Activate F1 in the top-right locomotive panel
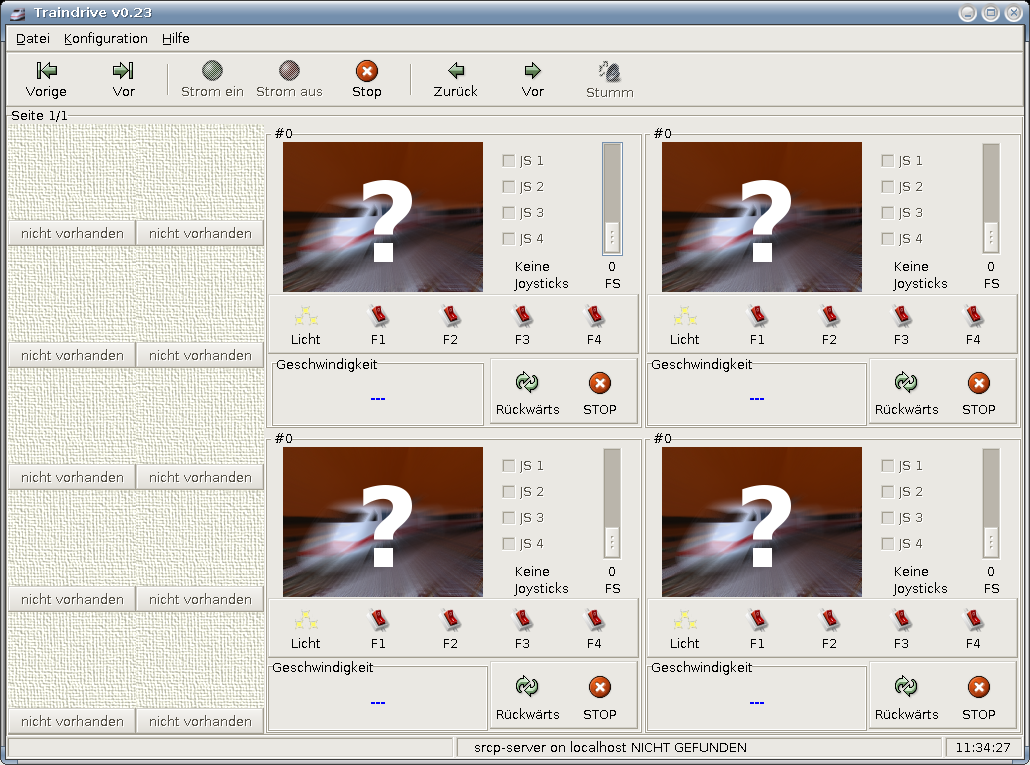1030x765 pixels. pos(757,318)
